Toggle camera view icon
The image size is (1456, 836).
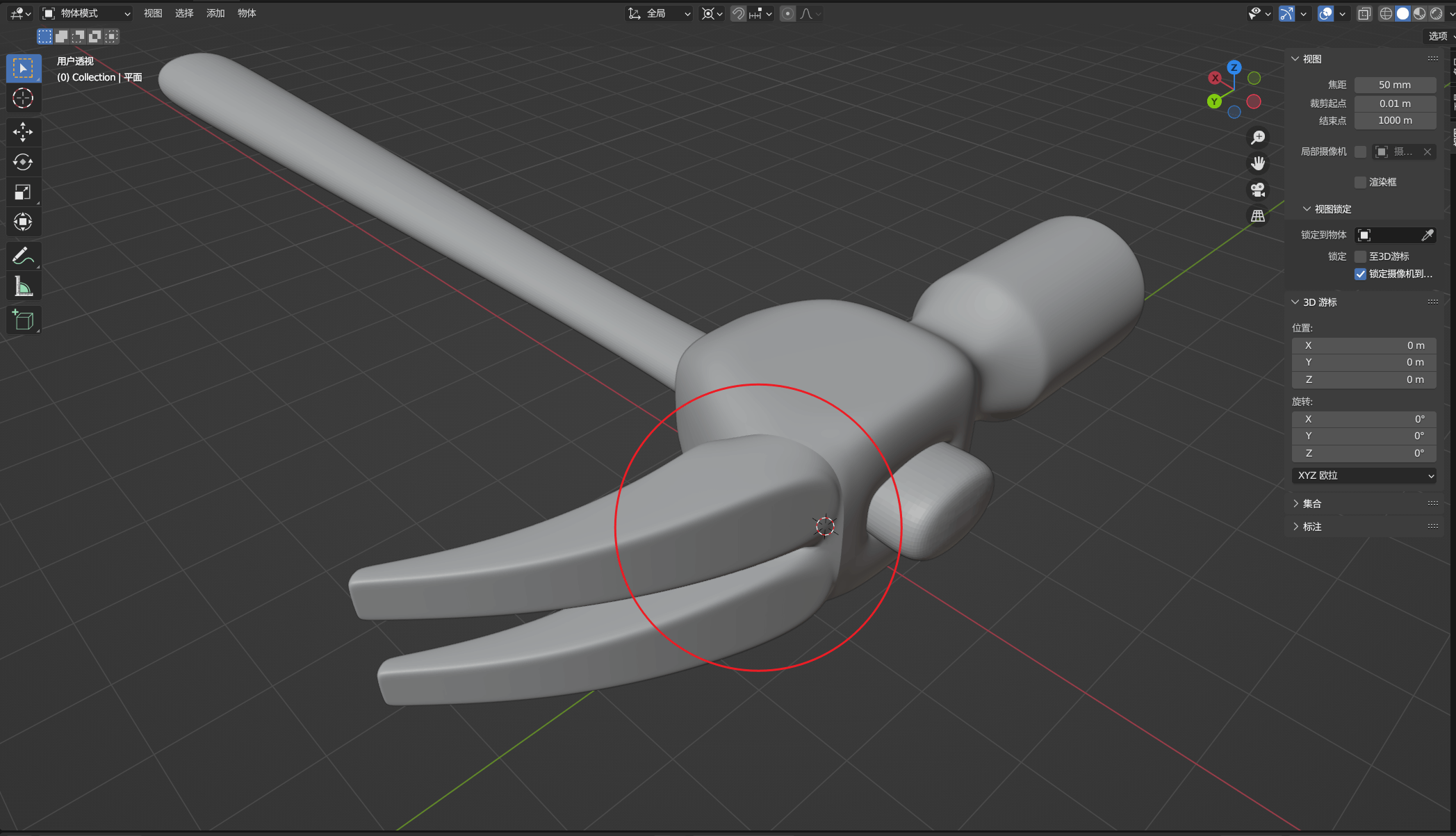[1257, 190]
